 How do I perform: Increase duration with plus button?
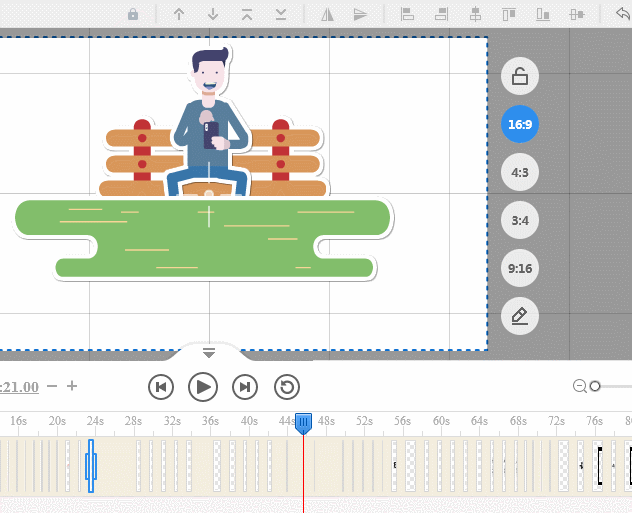pos(72,386)
